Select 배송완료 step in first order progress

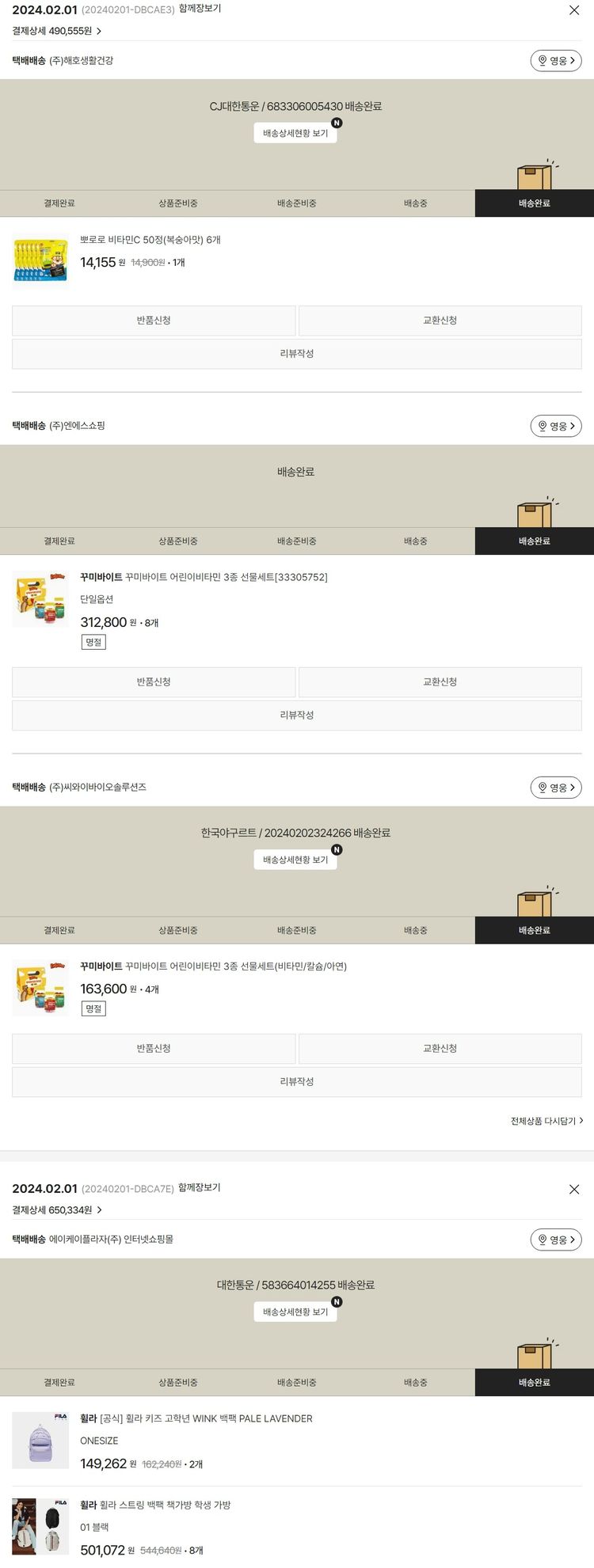[535, 203]
